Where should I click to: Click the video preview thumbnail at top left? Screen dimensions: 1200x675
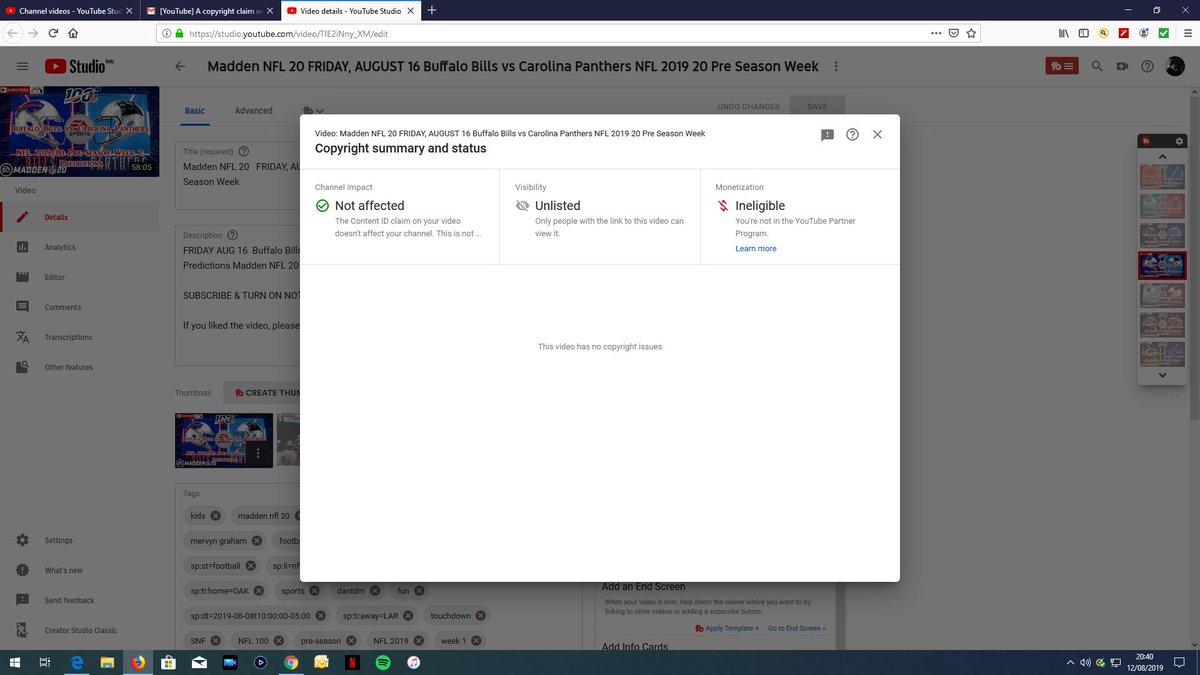[79, 131]
